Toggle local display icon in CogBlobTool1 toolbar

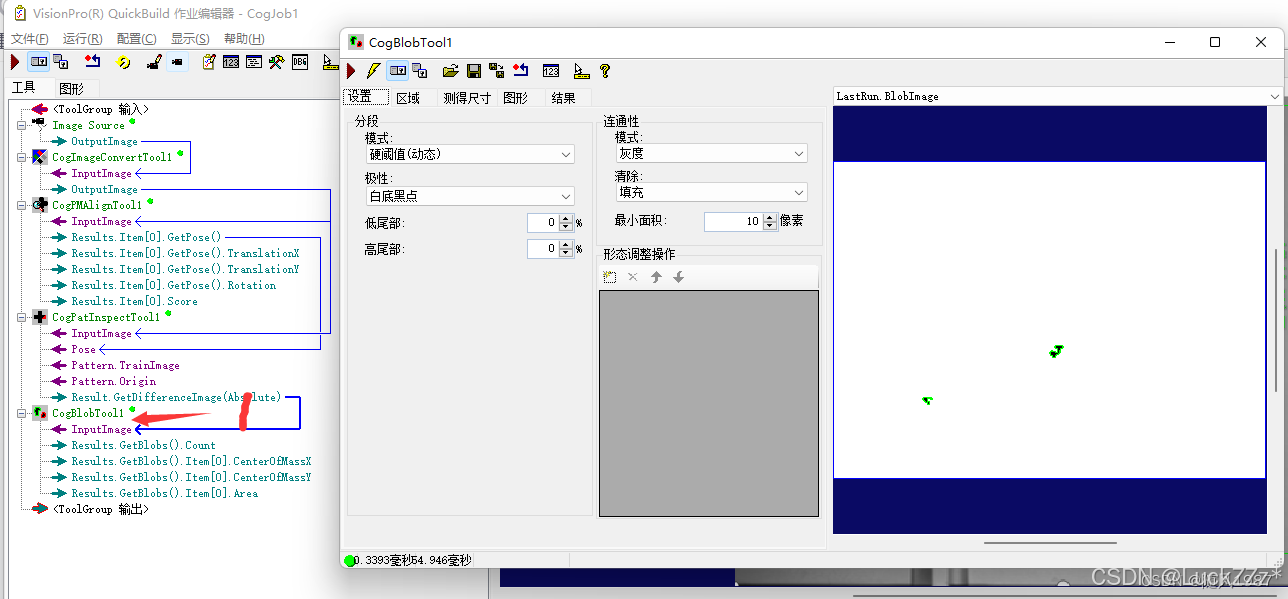[397, 71]
